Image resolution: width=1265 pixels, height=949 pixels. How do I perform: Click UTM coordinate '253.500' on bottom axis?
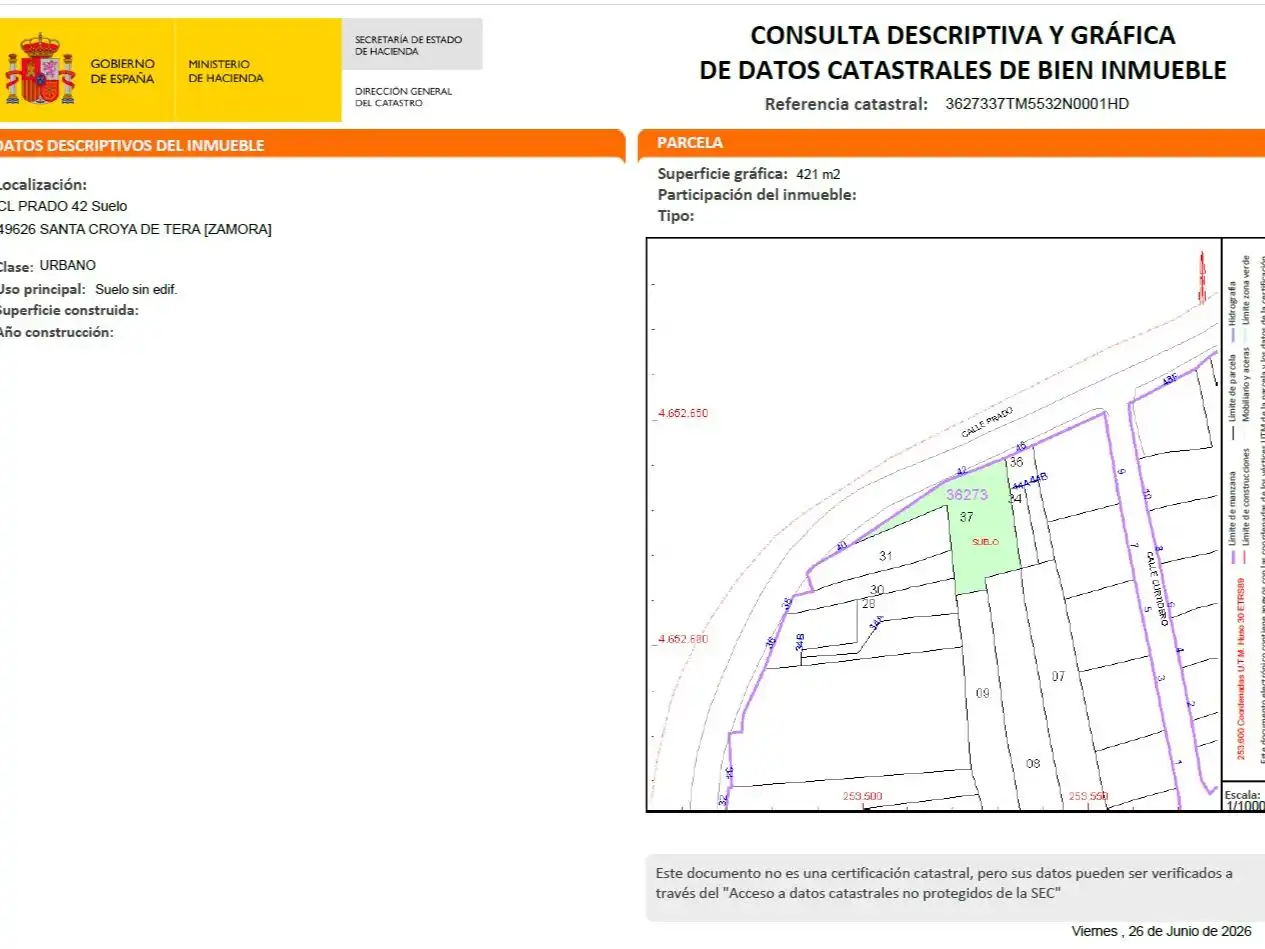[x=862, y=796]
